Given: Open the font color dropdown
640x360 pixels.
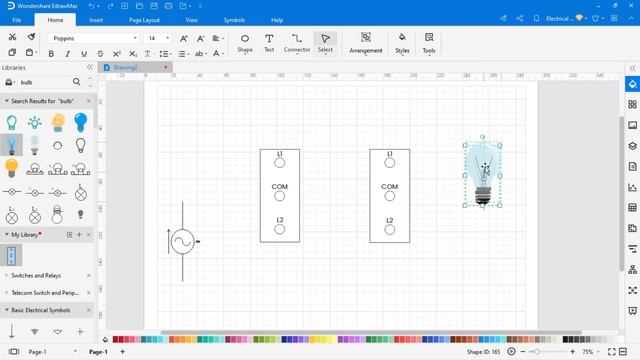Looking at the screenshot, I should (x=218, y=53).
